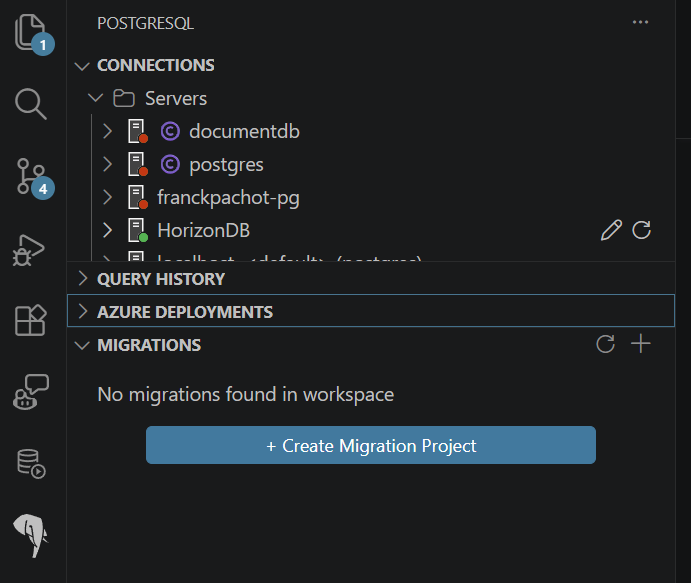This screenshot has height=583, width=691.
Task: Select the franckpachot-pg connection label
Action: [x=228, y=198]
